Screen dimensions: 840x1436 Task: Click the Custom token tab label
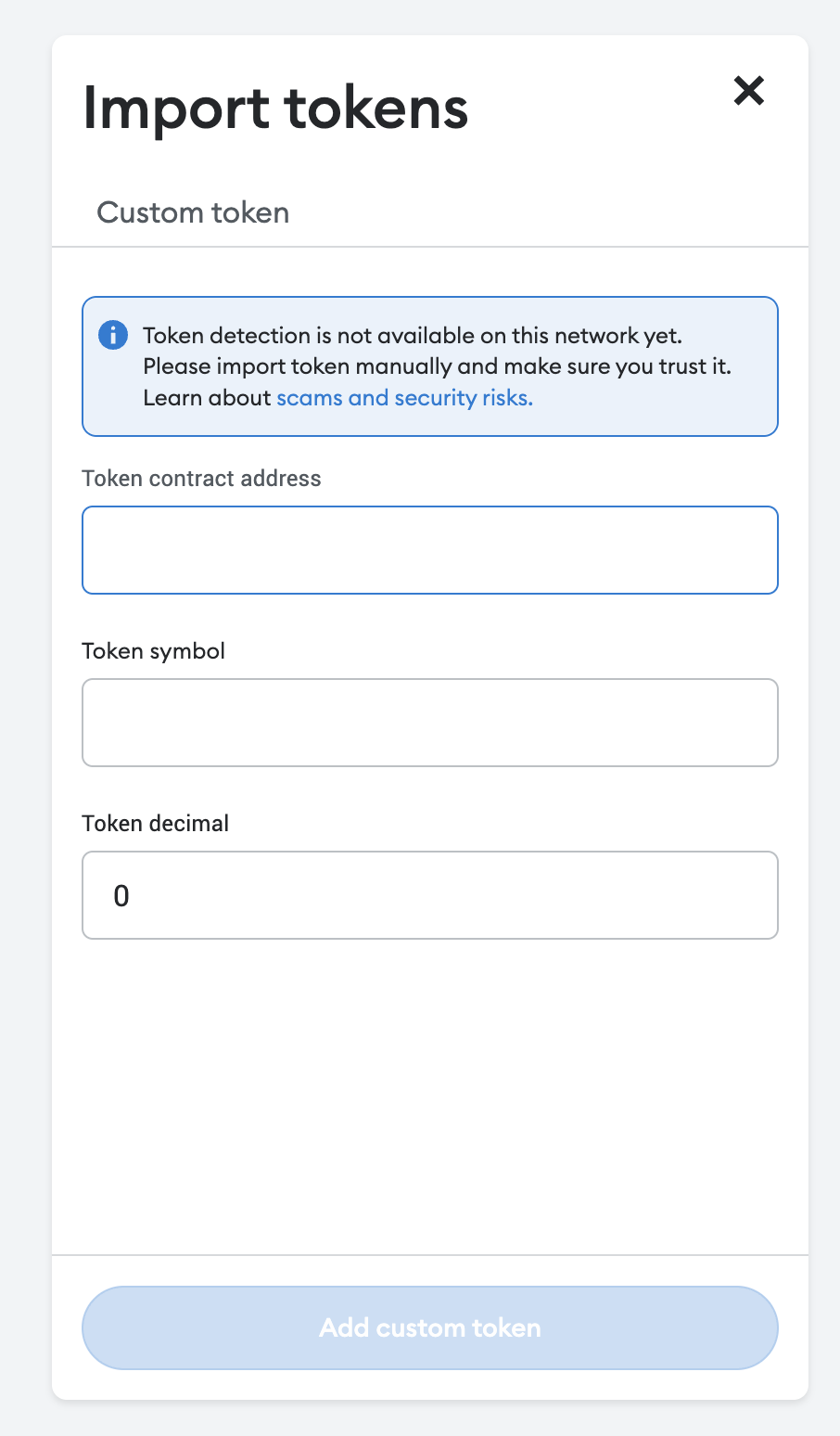tap(192, 212)
